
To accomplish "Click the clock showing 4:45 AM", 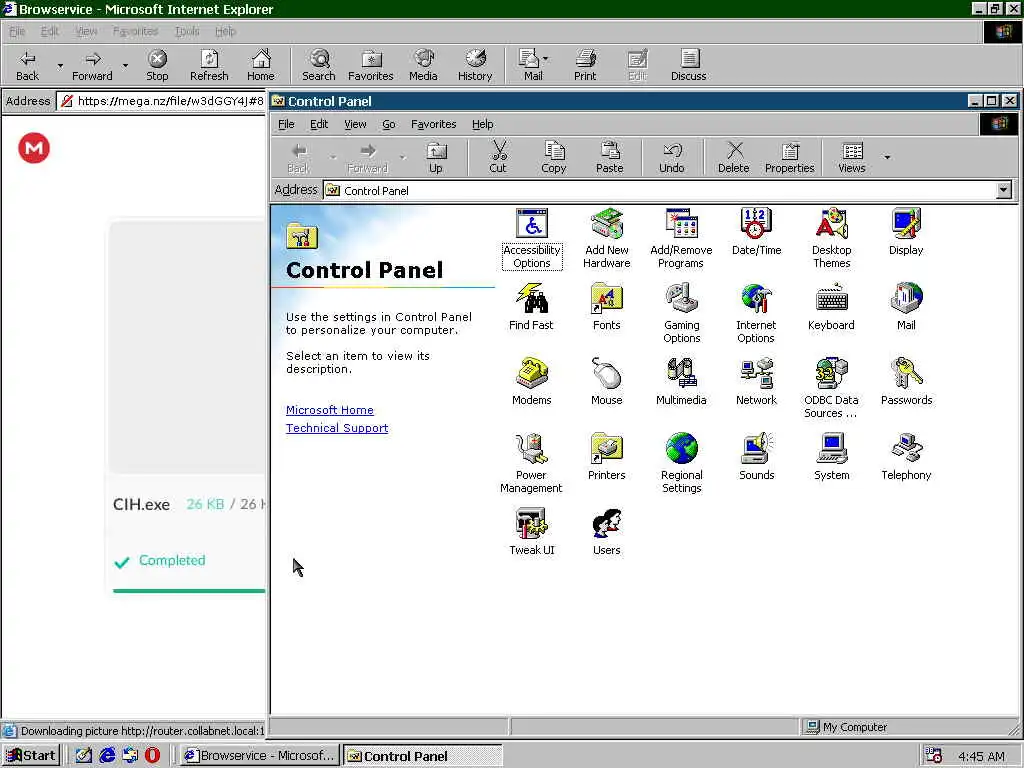I will pos(980,756).
